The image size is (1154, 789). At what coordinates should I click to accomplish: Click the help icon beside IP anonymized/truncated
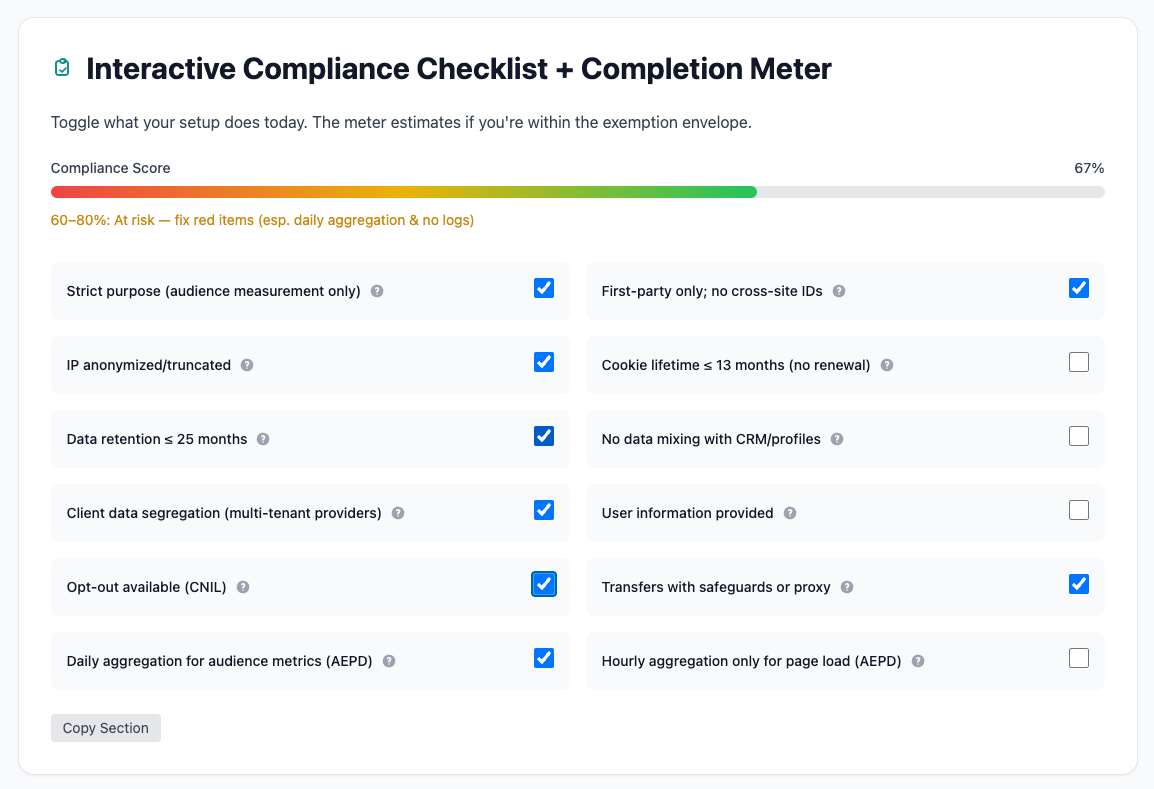[246, 365]
